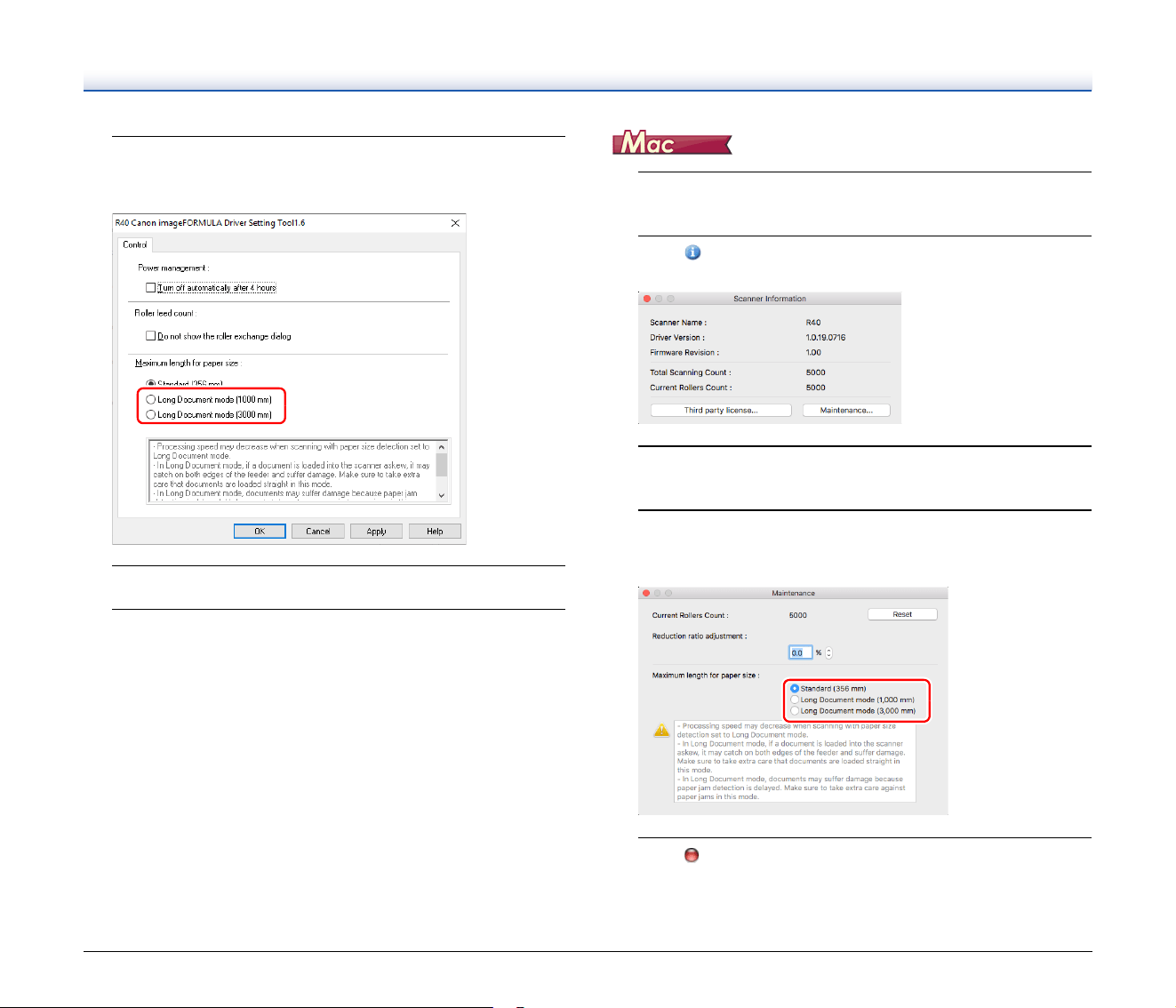Click the notes box scrollbar thumb
Viewport: 1176px width, 1008px height.
point(442,465)
